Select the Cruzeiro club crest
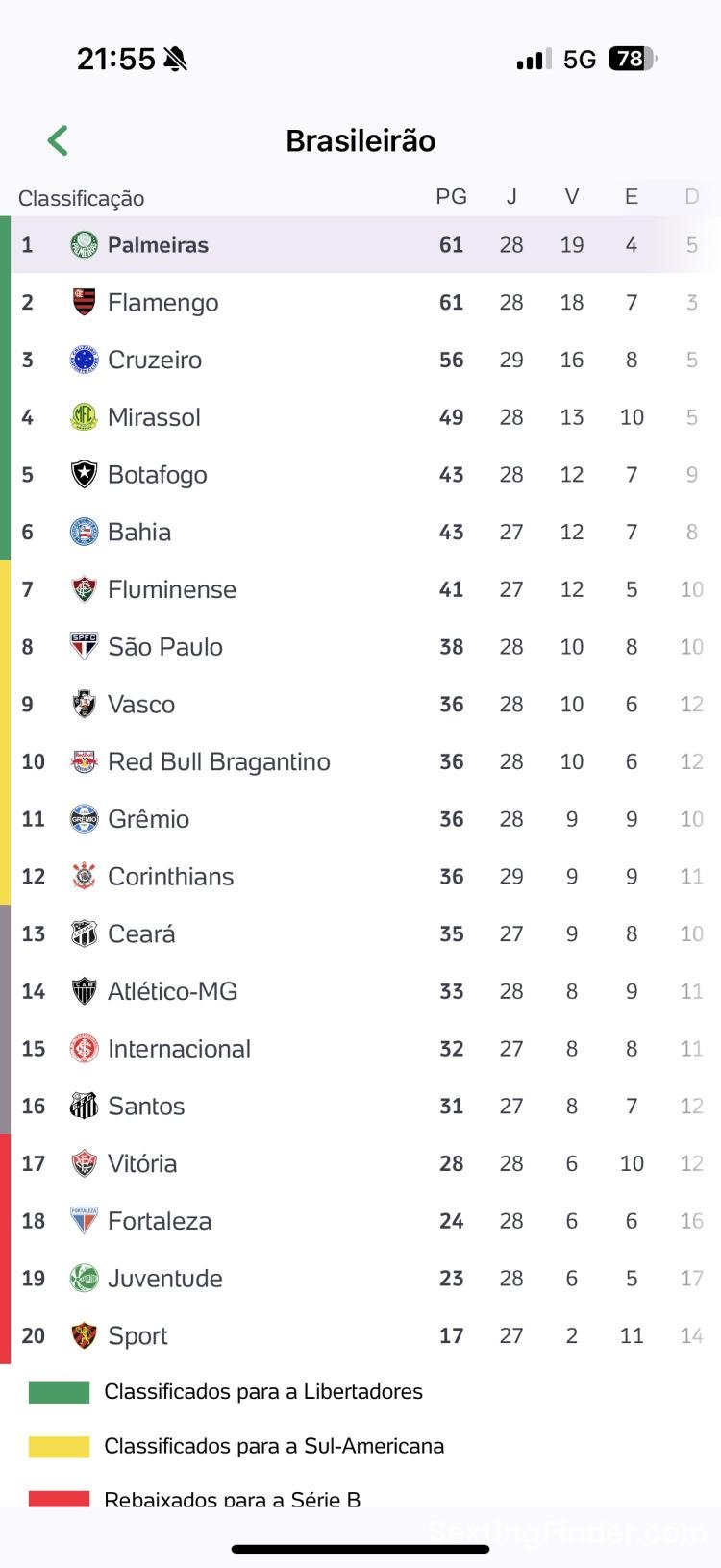 [x=85, y=360]
